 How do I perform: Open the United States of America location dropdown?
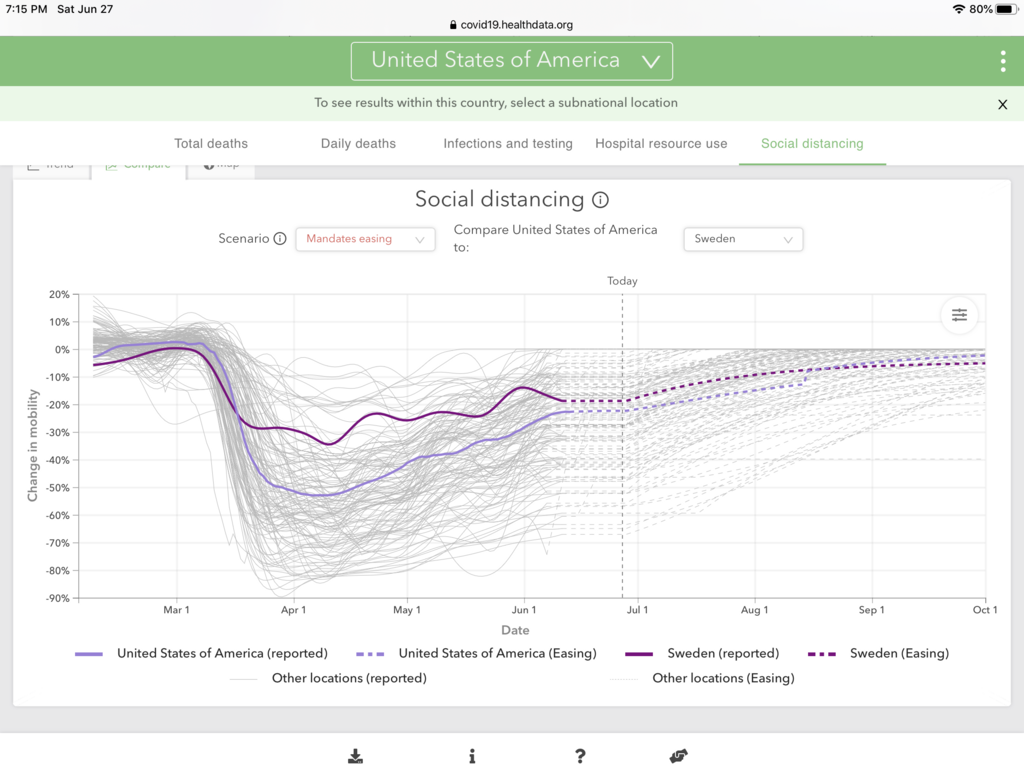coord(511,61)
